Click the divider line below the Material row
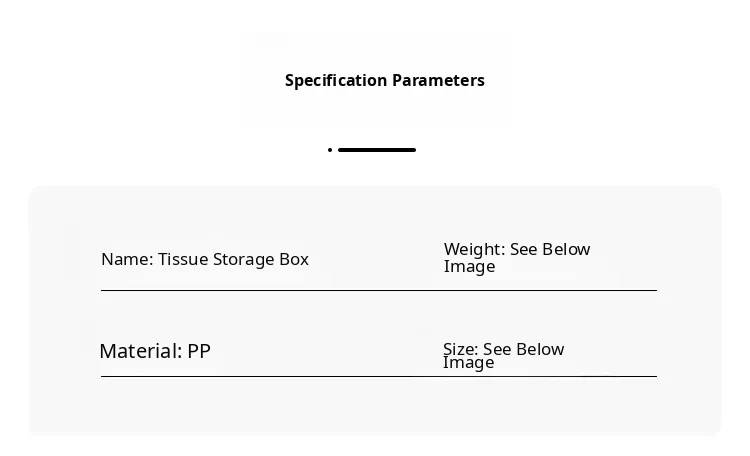750x456 pixels. click(x=378, y=377)
